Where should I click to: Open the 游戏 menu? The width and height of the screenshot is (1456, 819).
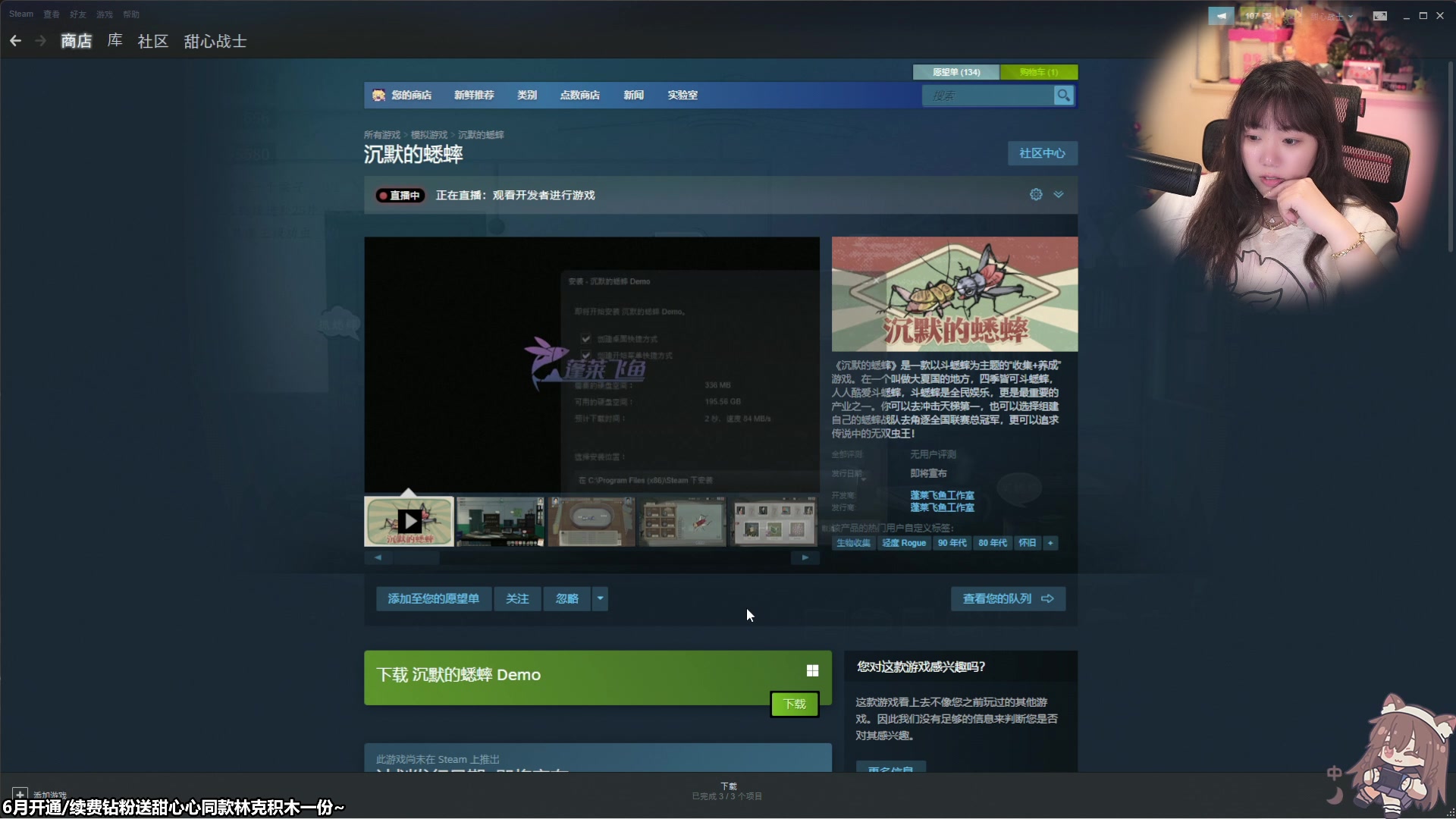click(105, 14)
